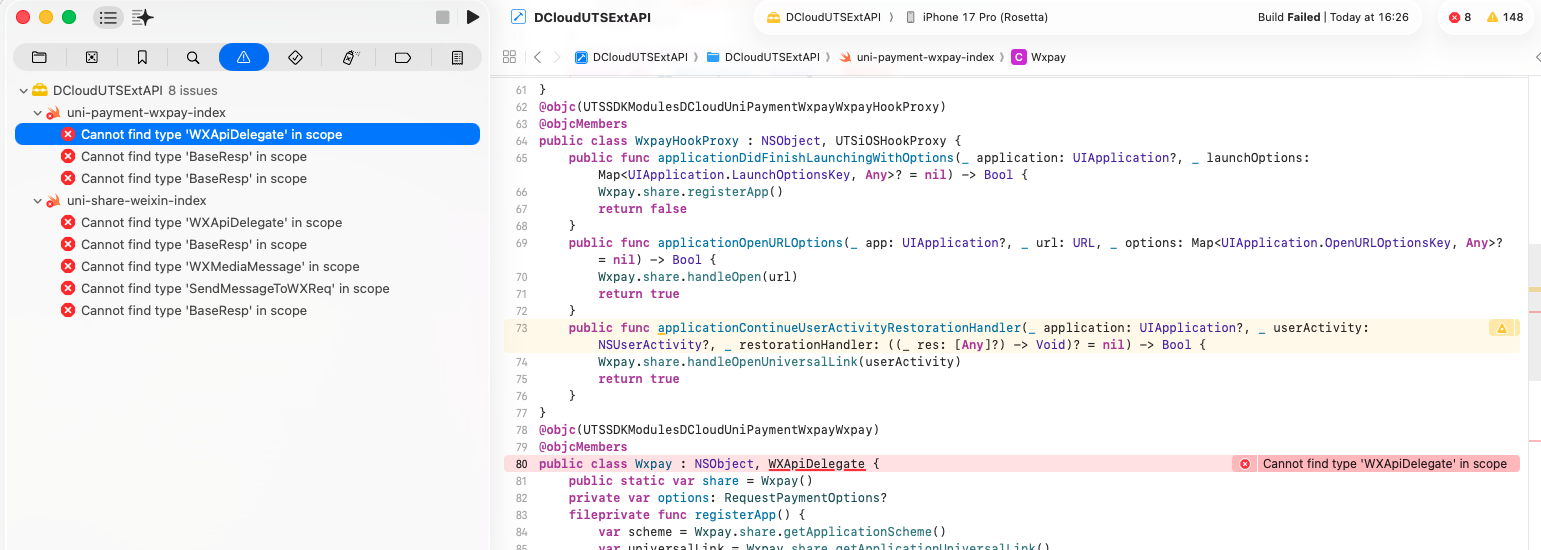Open the Report navigator tab
The image size is (1541, 550).
(457, 58)
